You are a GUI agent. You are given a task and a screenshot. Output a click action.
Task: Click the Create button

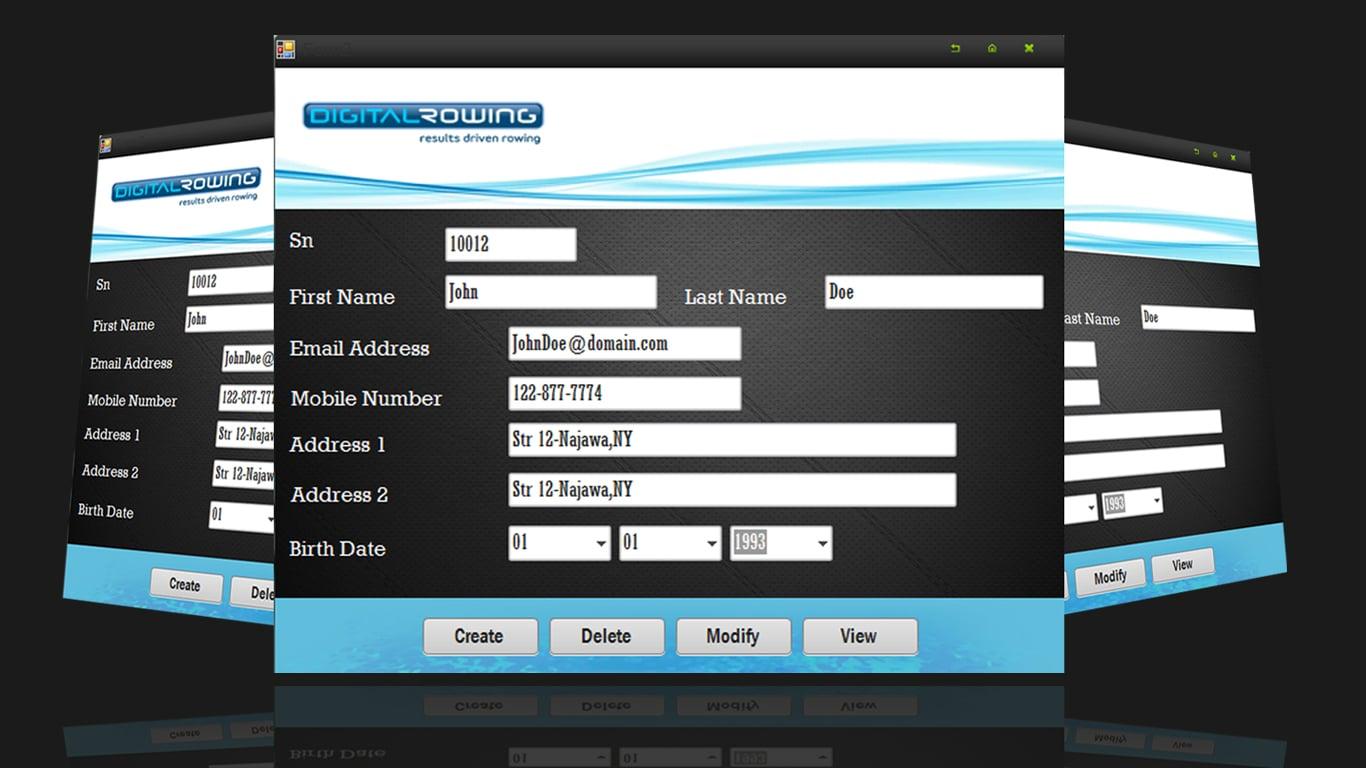tap(480, 636)
